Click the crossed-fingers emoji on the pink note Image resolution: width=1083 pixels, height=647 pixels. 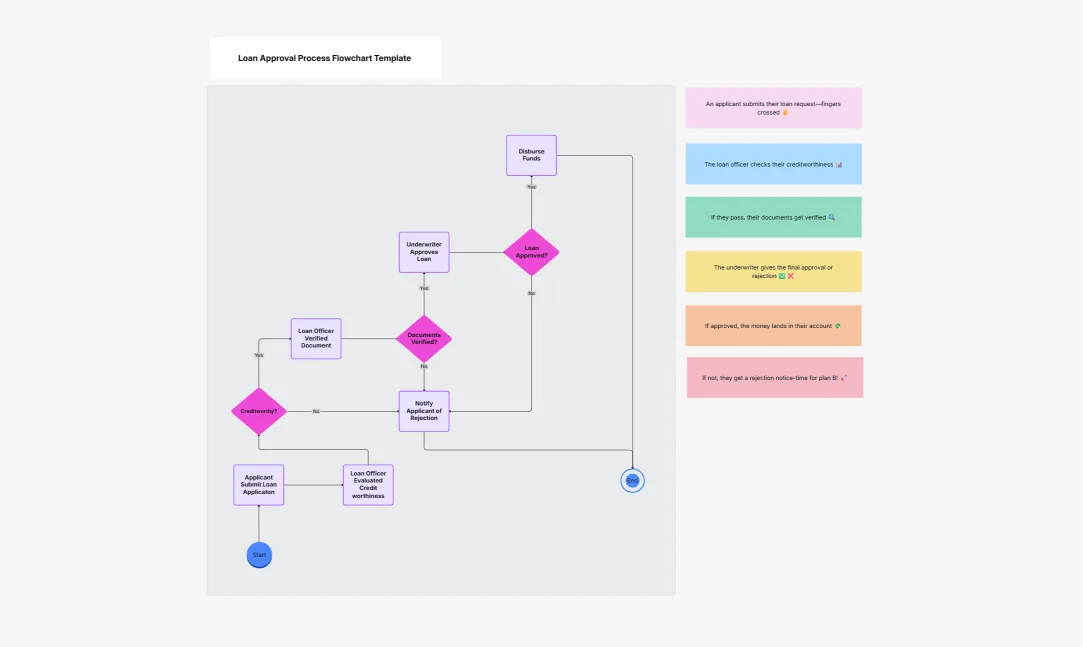tap(785, 113)
